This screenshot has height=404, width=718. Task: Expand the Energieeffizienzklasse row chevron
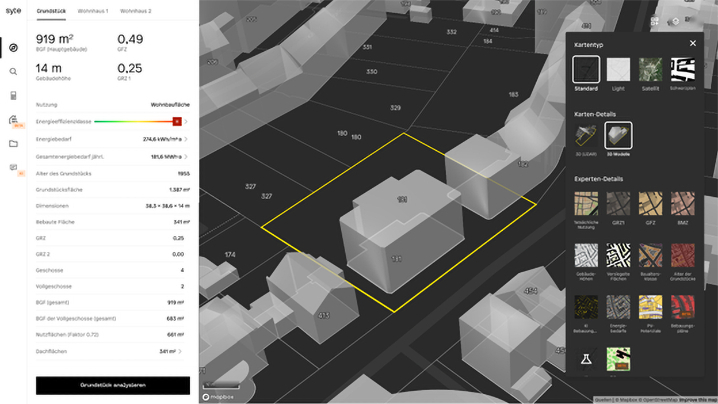187,121
